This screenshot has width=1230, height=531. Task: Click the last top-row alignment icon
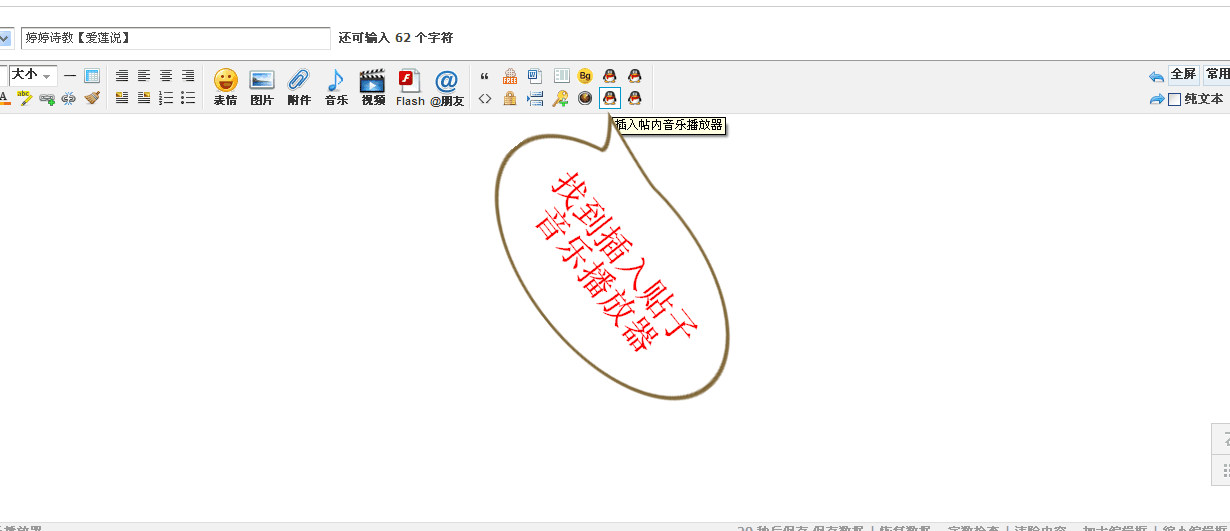coord(188,76)
